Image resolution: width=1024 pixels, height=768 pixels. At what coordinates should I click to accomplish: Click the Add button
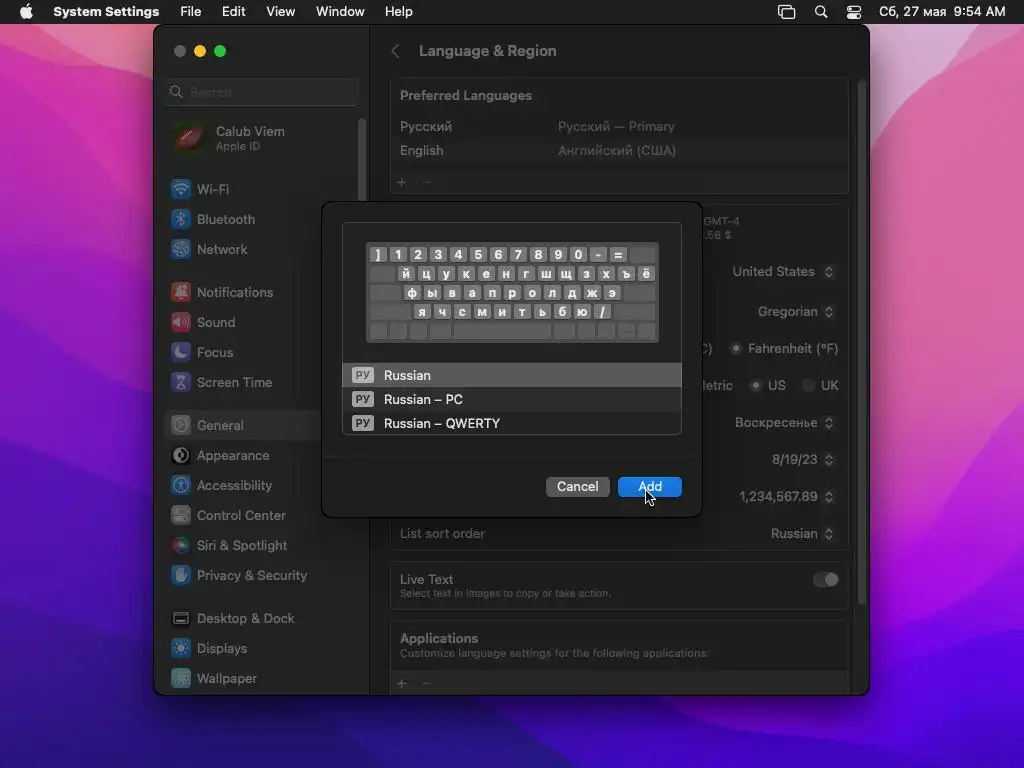coord(650,487)
